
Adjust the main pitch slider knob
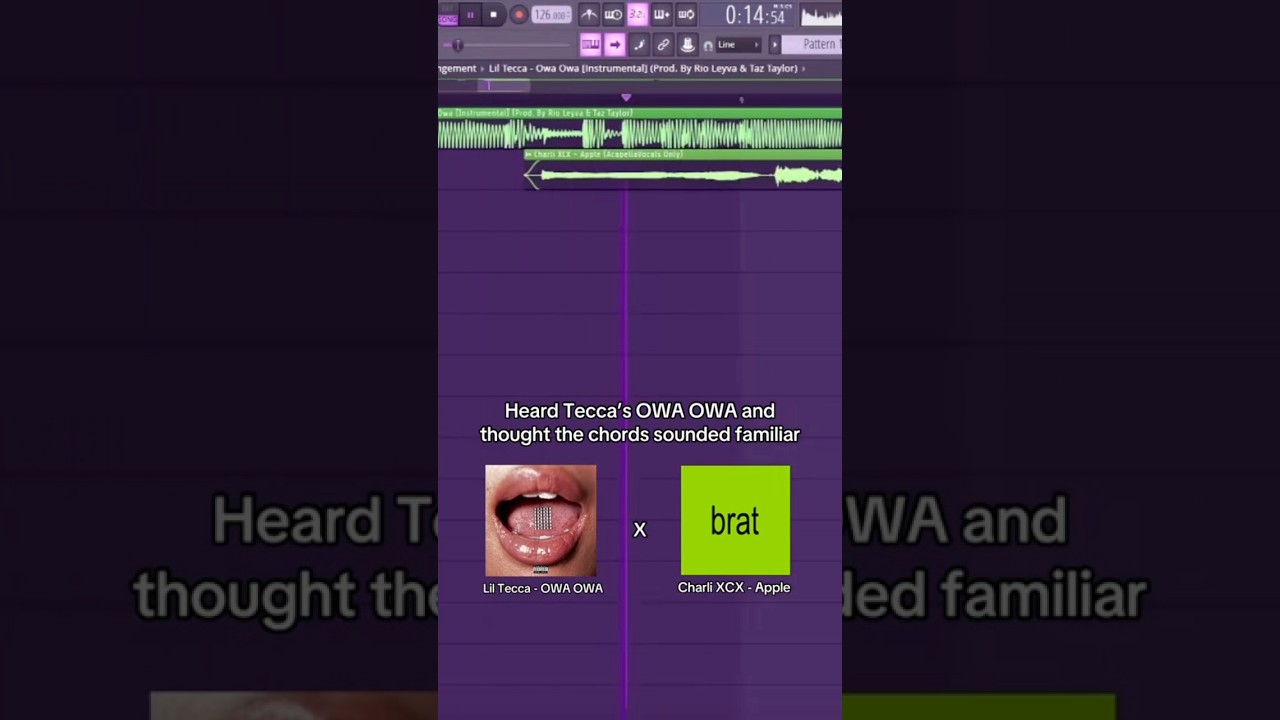click(x=458, y=45)
